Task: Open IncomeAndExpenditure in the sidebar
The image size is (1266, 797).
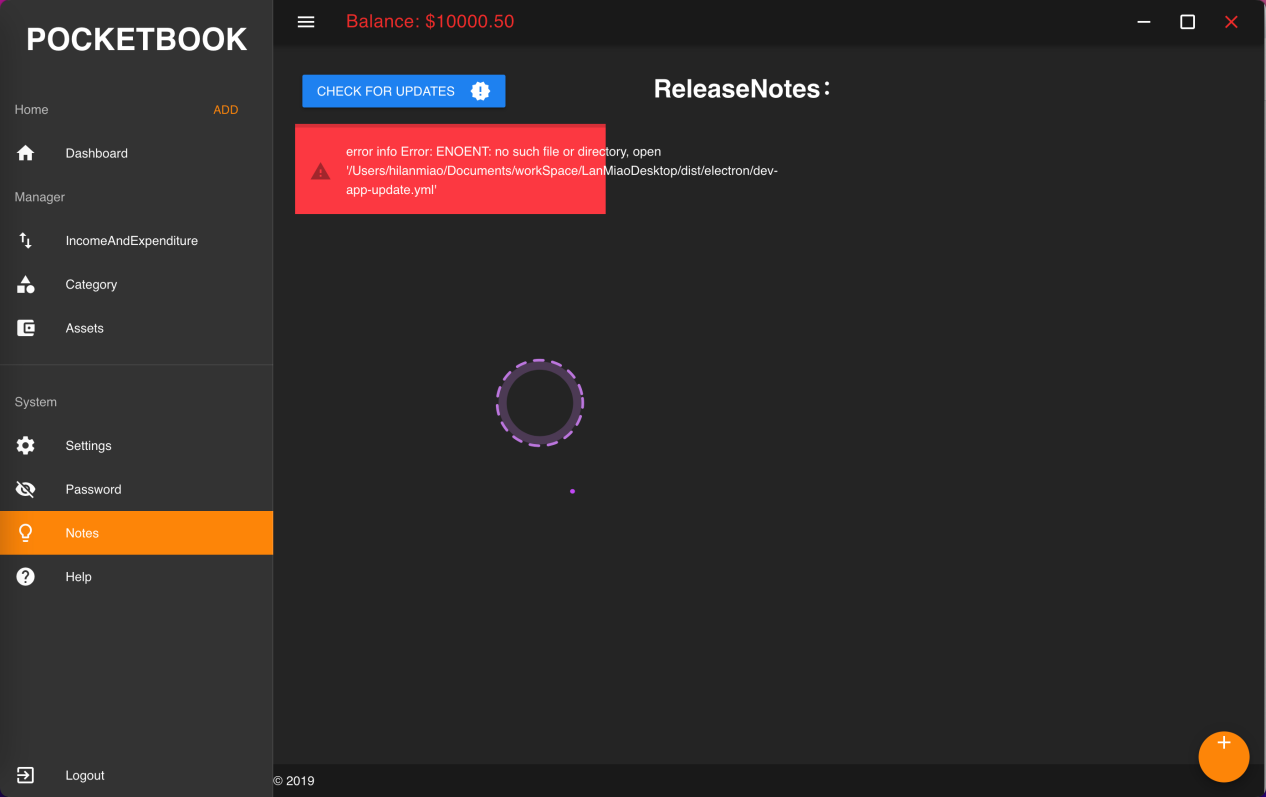Action: tap(132, 241)
